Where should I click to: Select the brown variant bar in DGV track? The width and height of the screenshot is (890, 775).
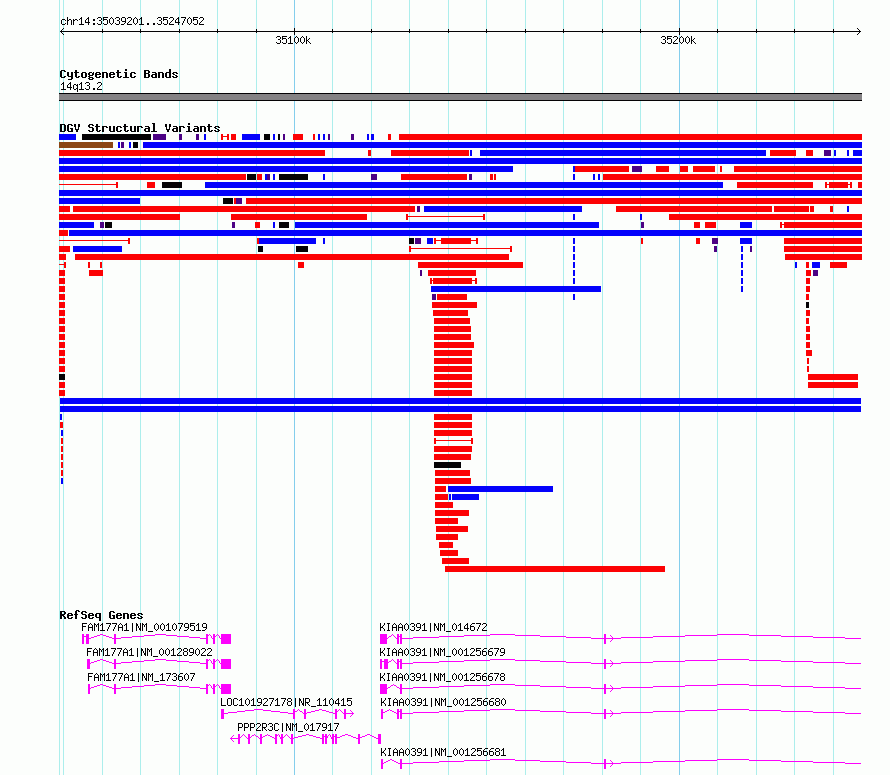(86, 145)
